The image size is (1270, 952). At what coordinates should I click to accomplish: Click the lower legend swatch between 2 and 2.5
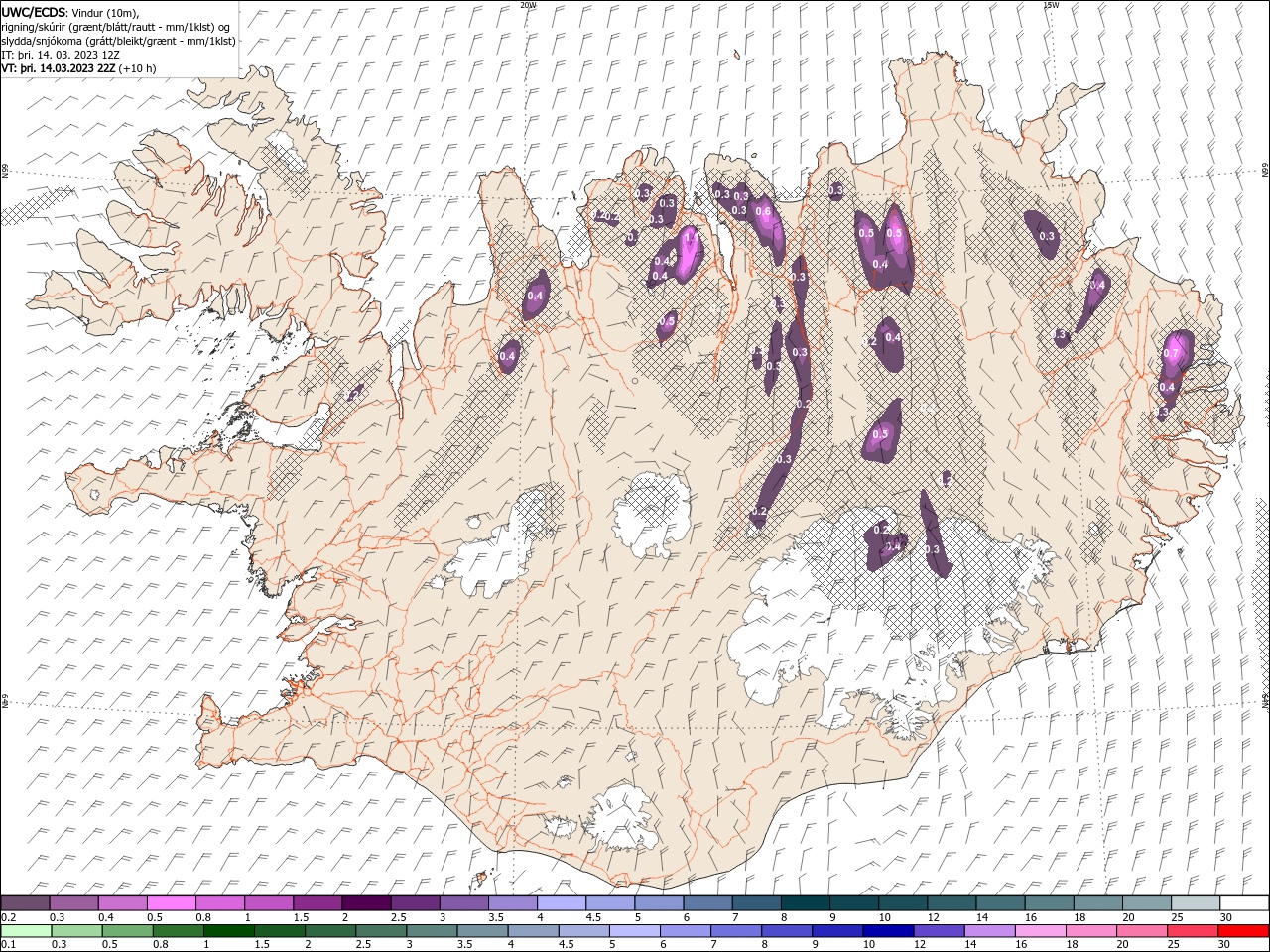click(330, 931)
